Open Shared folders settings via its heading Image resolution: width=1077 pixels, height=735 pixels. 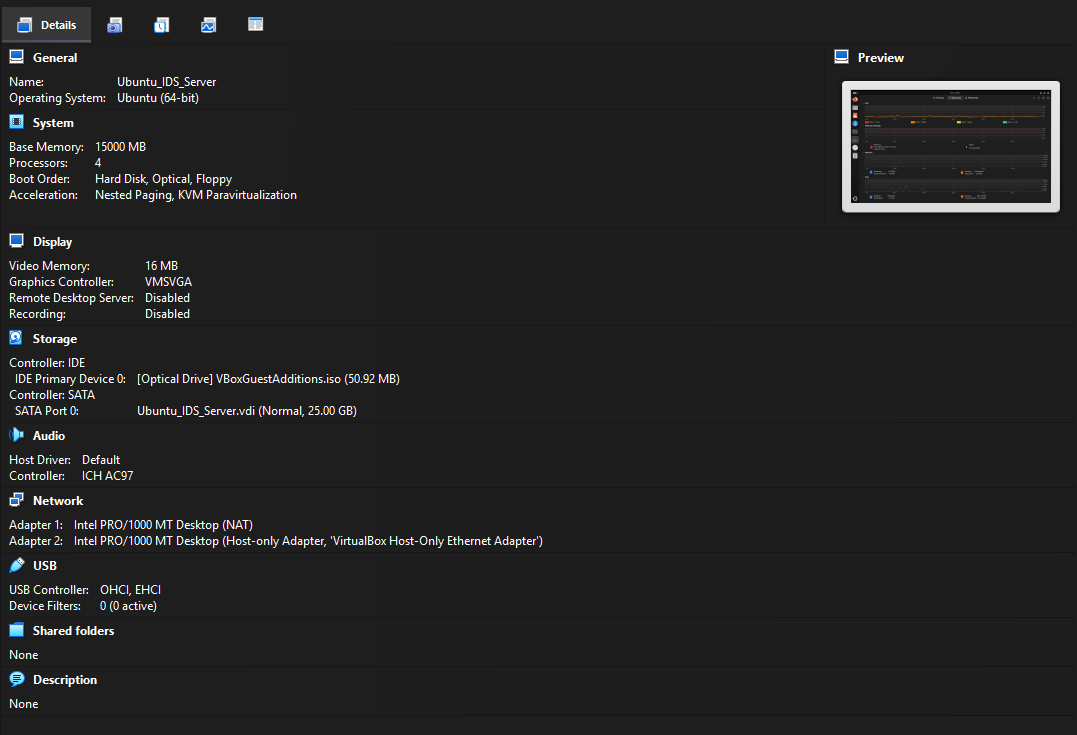click(73, 631)
